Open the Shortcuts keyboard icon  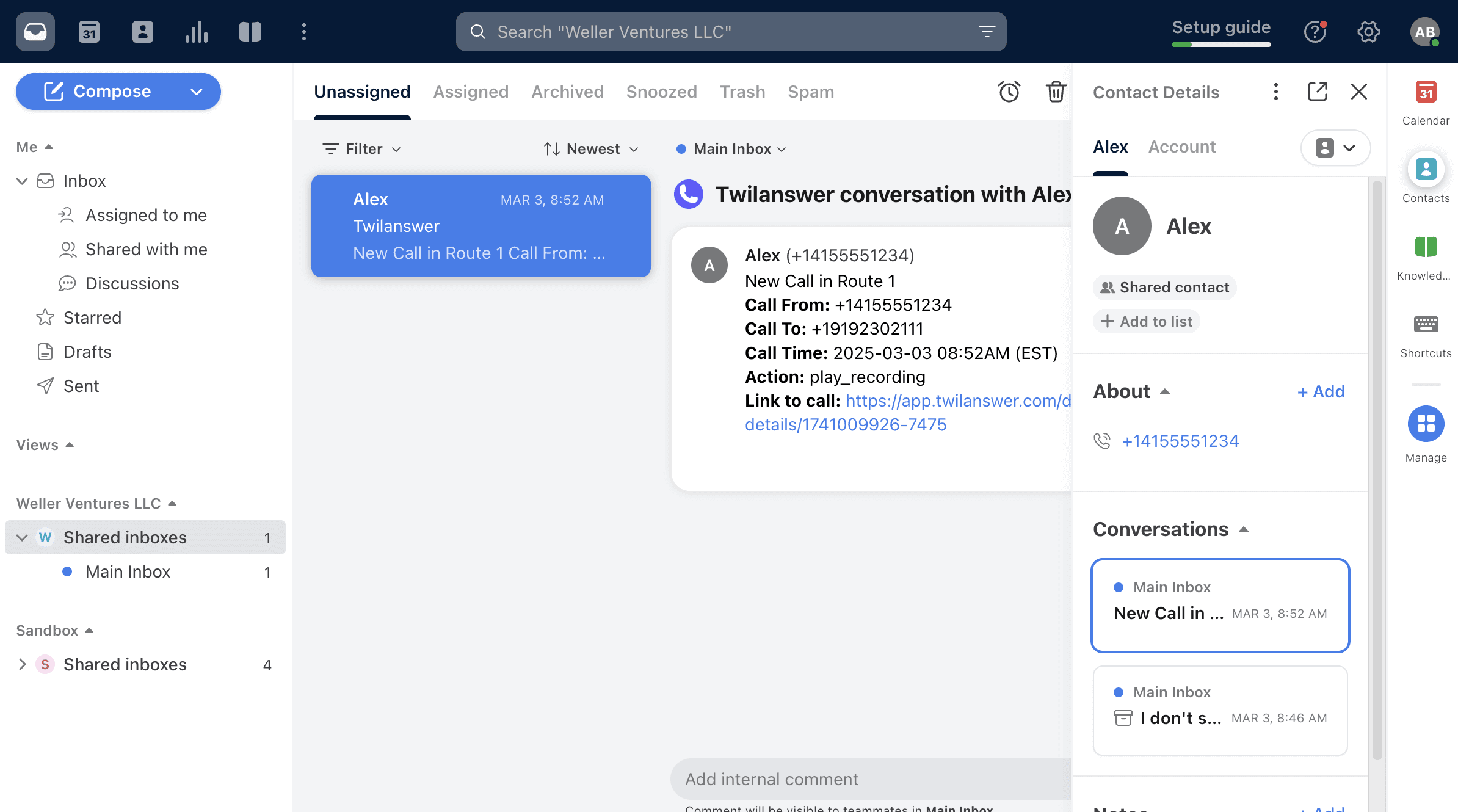[x=1426, y=325]
